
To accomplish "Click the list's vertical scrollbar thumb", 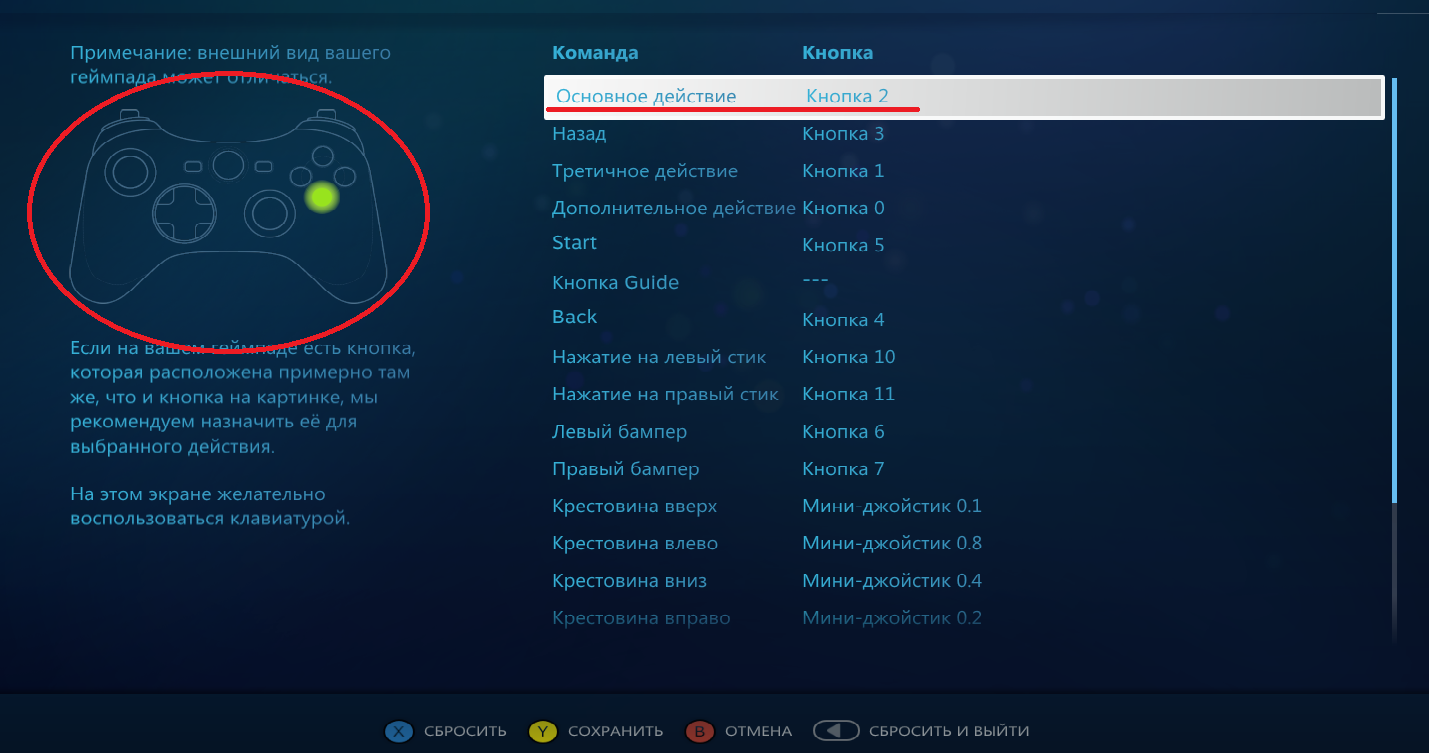I will (x=1395, y=290).
